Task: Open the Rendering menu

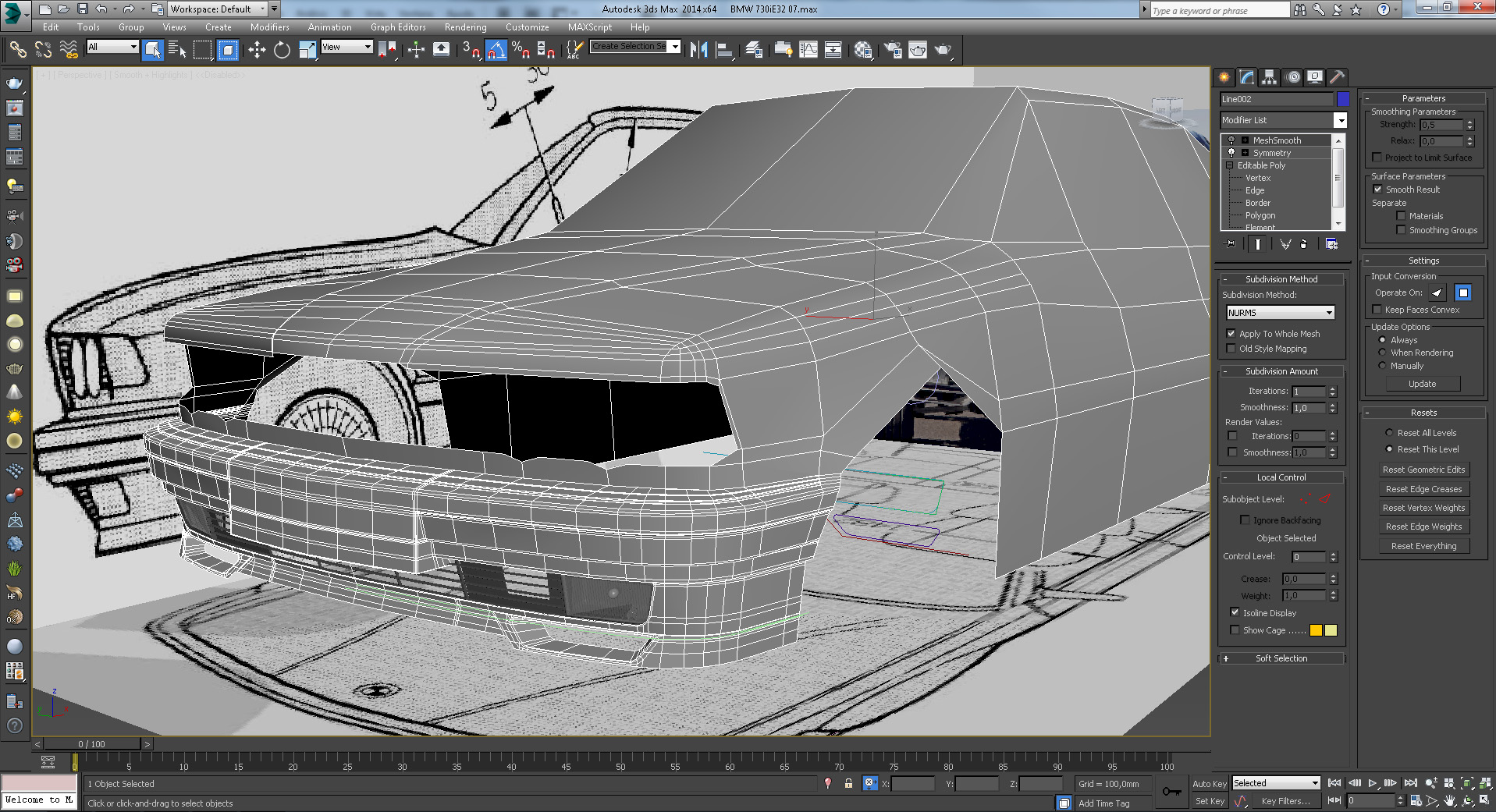Action: point(465,27)
